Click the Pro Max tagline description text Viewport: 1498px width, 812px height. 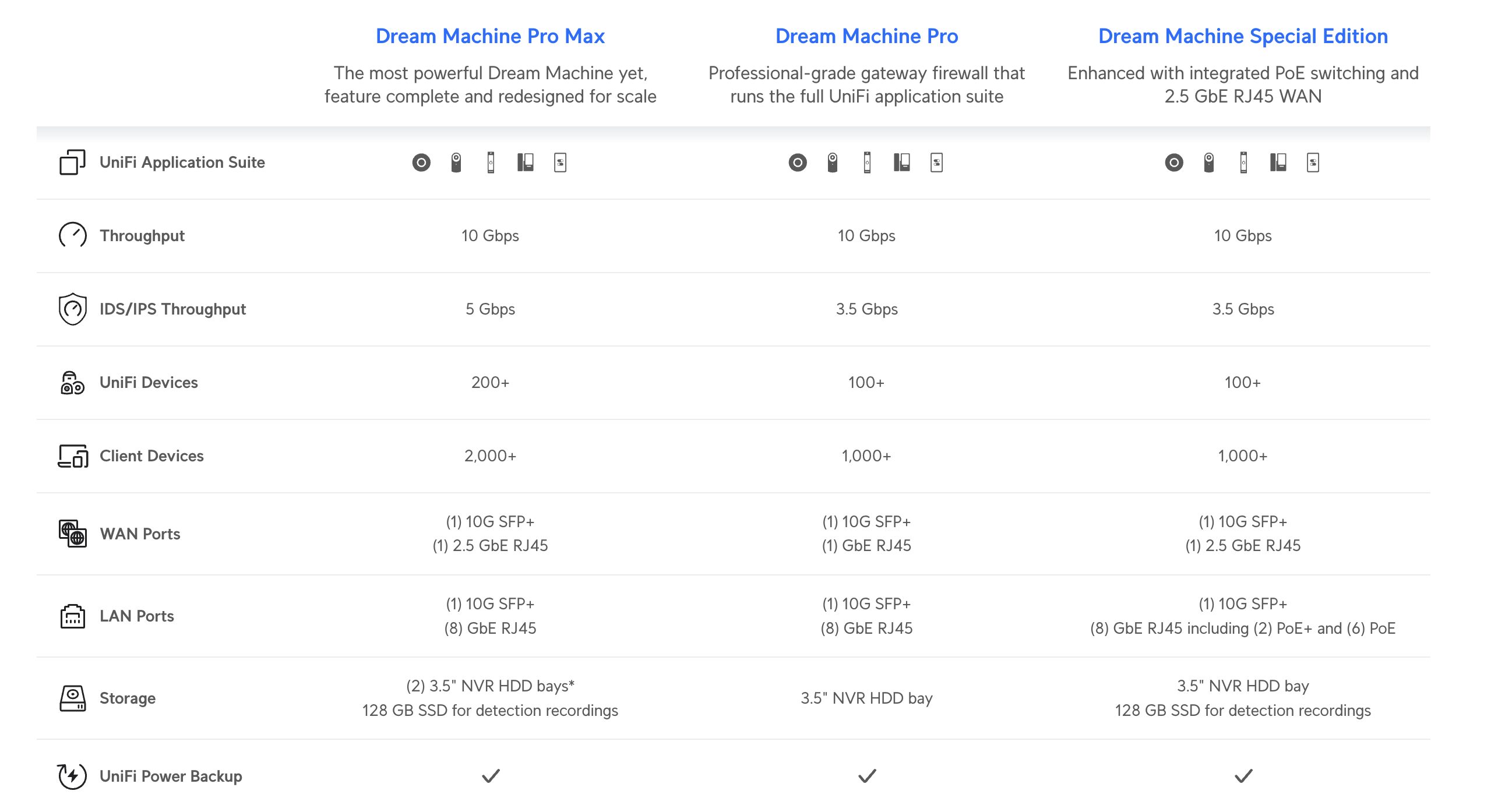[x=490, y=84]
